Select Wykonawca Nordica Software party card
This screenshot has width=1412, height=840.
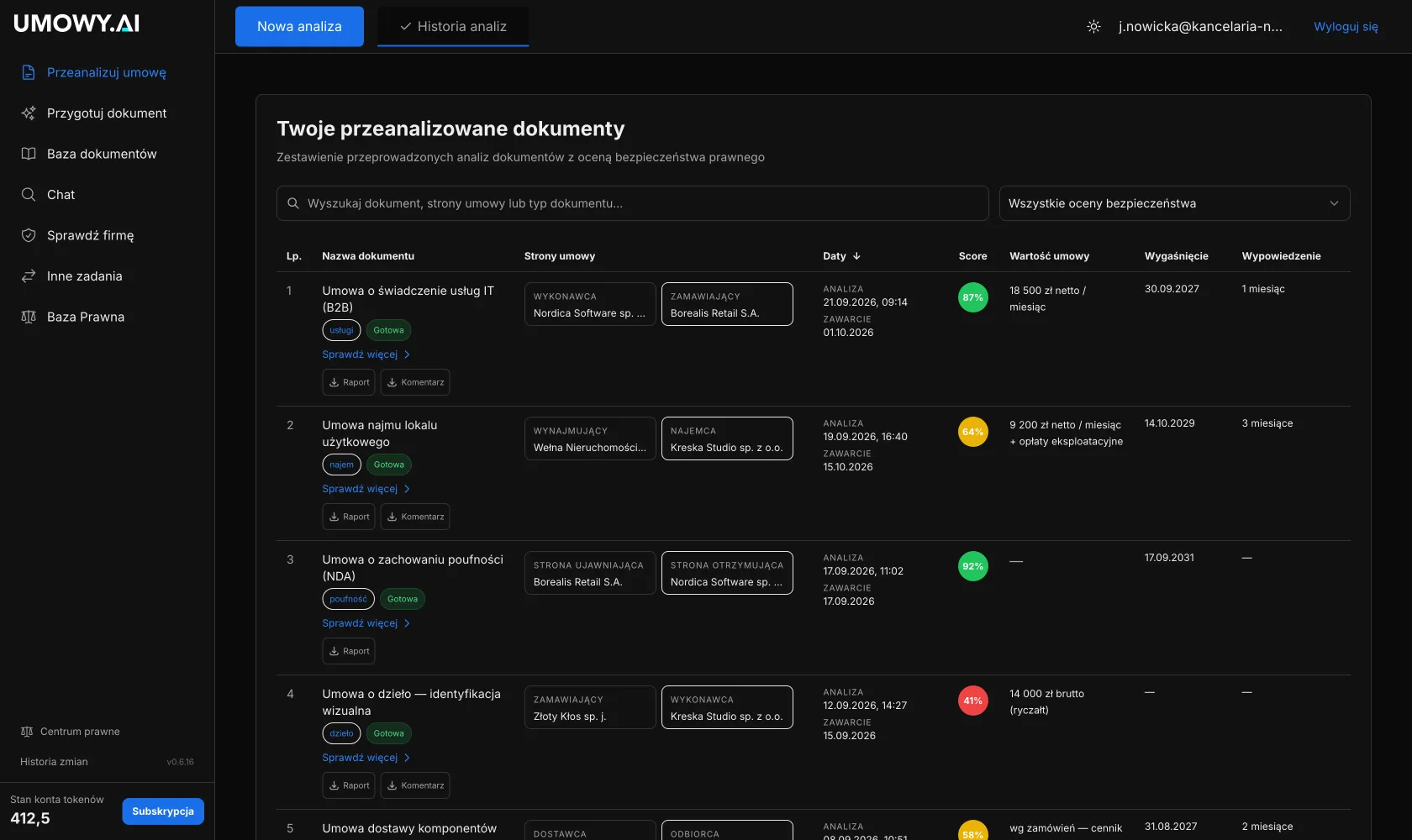click(590, 304)
